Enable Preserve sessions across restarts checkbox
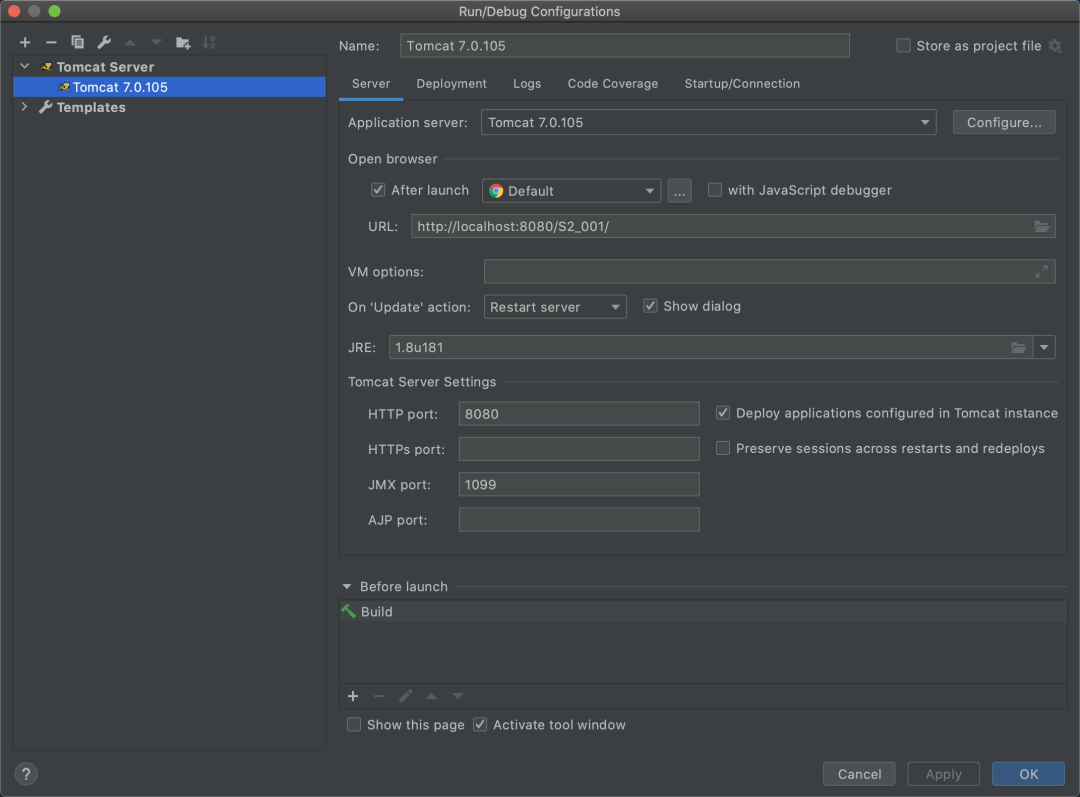Viewport: 1080px width, 797px height. tap(723, 449)
